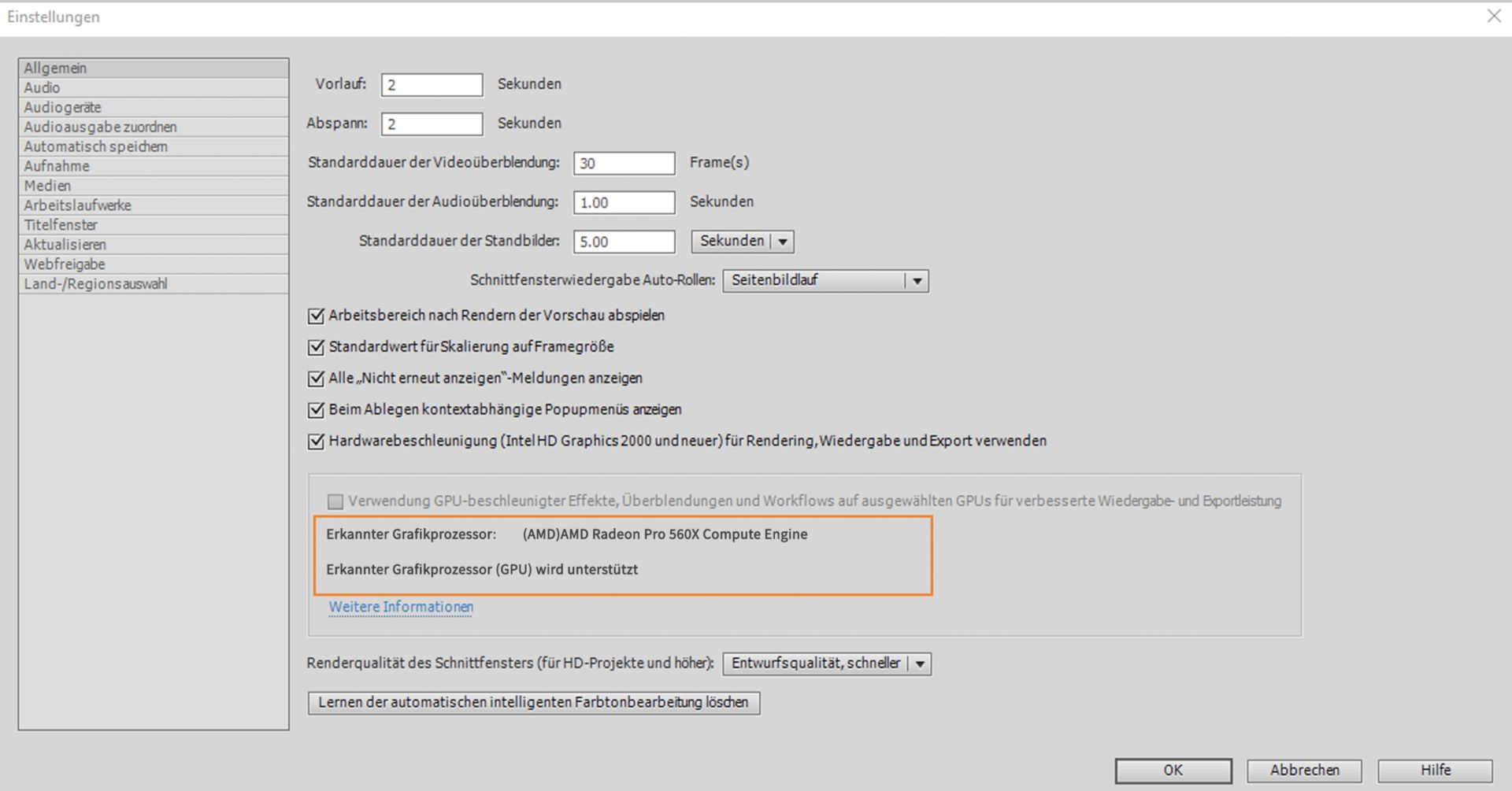This screenshot has height=791, width=1512.
Task: Switch to the Audio settings category
Action: [44, 87]
